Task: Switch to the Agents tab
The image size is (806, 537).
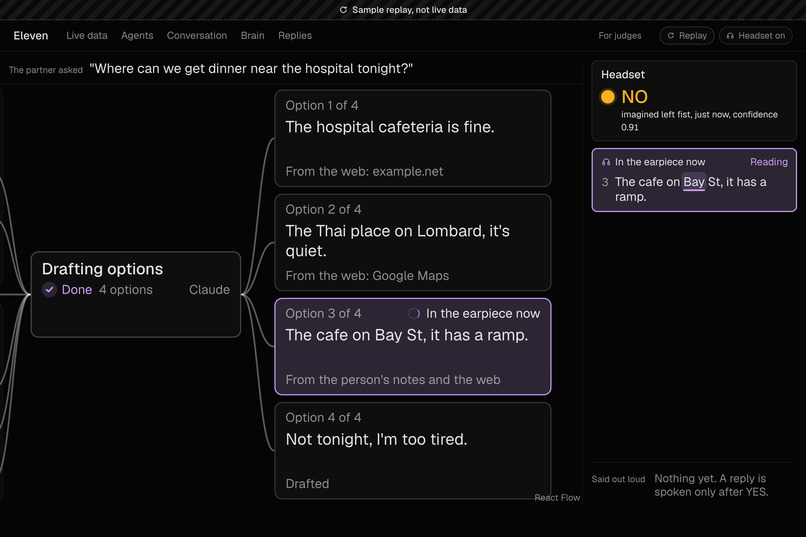Action: pos(137,35)
